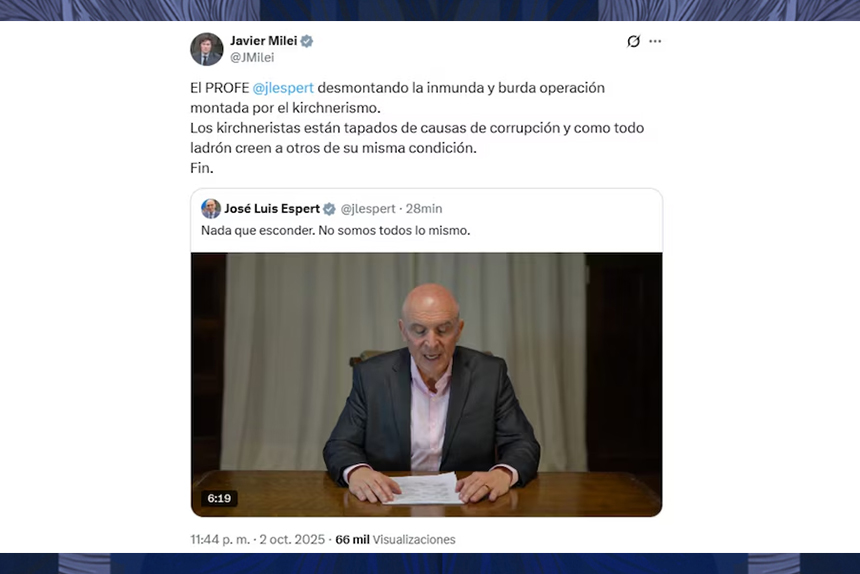Open the 11:44 p. m. · 2 oct. 2025 timestamp
860x574 pixels.
click(x=258, y=539)
